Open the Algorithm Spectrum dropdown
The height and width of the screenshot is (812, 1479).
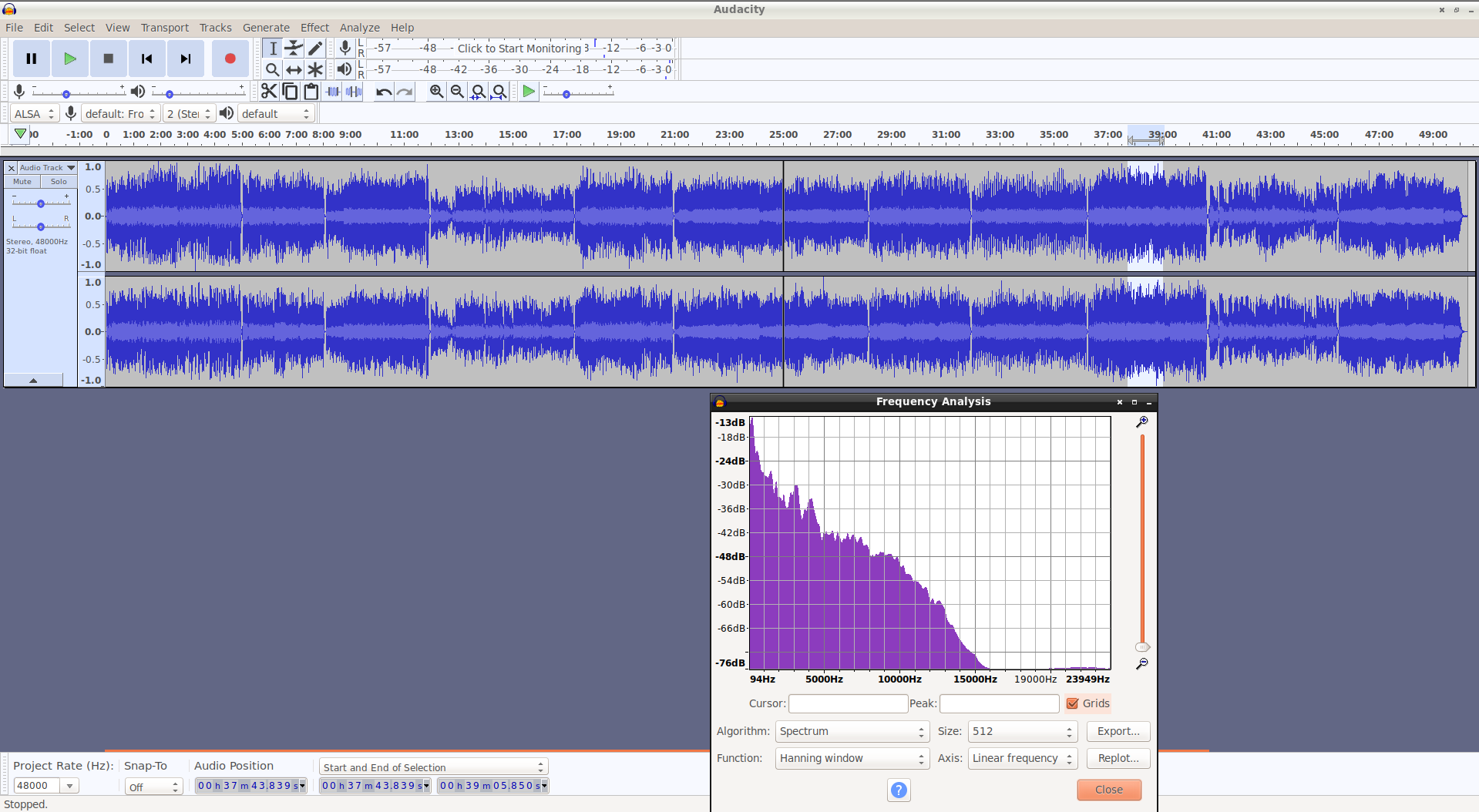click(852, 731)
